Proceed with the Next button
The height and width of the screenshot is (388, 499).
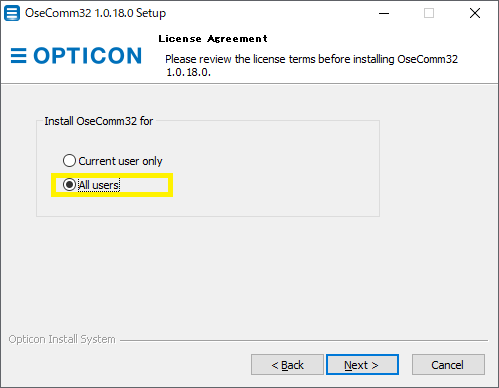pos(362,365)
